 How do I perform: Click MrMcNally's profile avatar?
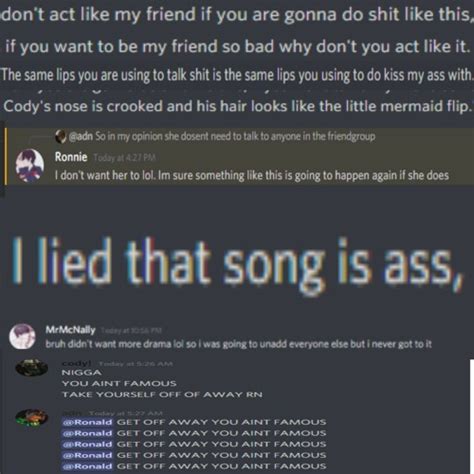coord(22,336)
